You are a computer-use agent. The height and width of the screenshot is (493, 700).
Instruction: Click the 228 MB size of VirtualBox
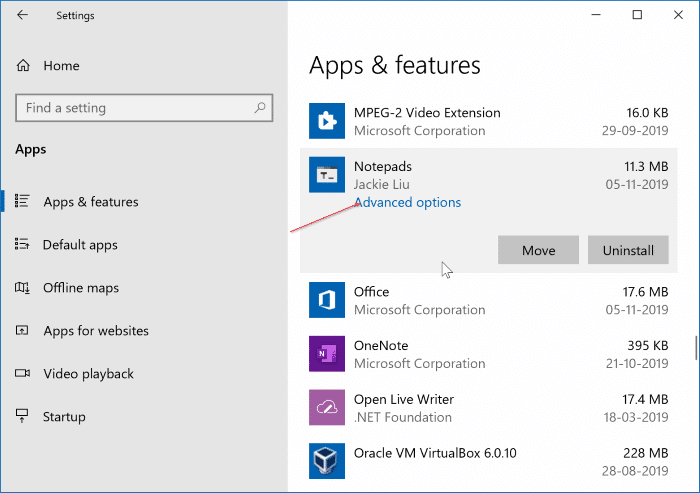pyautogui.click(x=646, y=453)
